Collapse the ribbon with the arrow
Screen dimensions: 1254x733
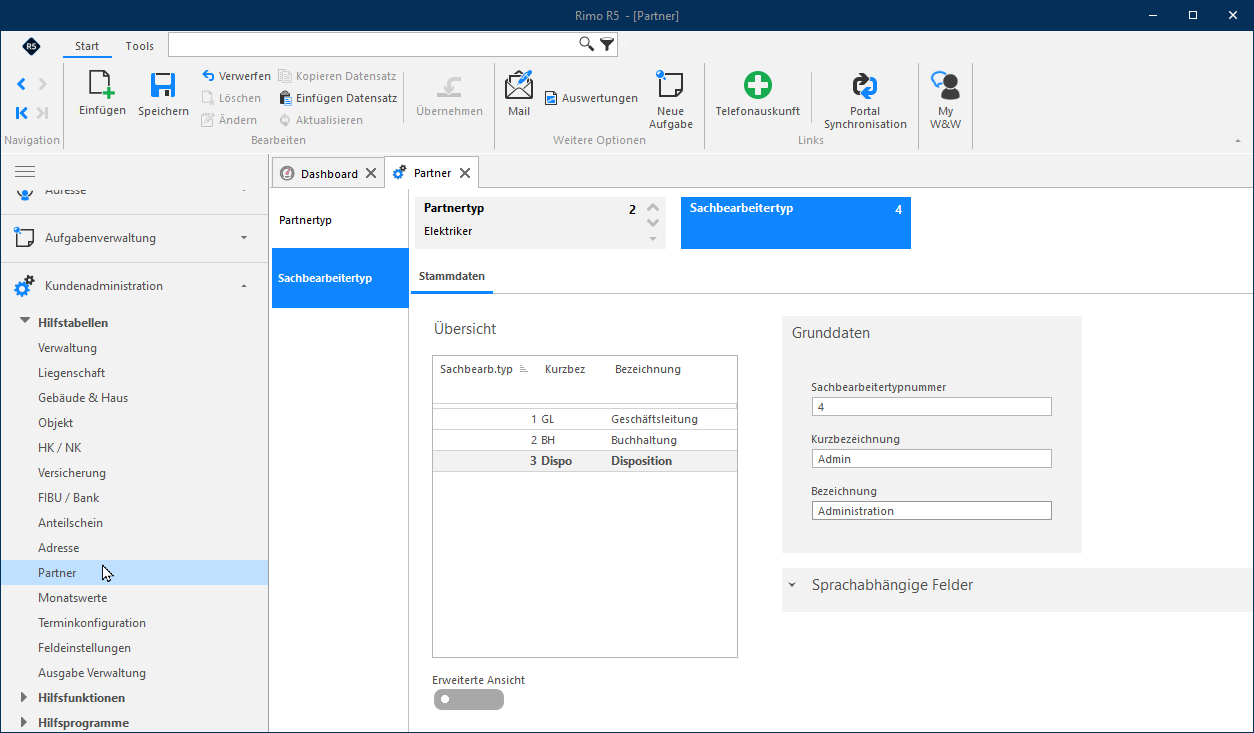pos(1238,141)
